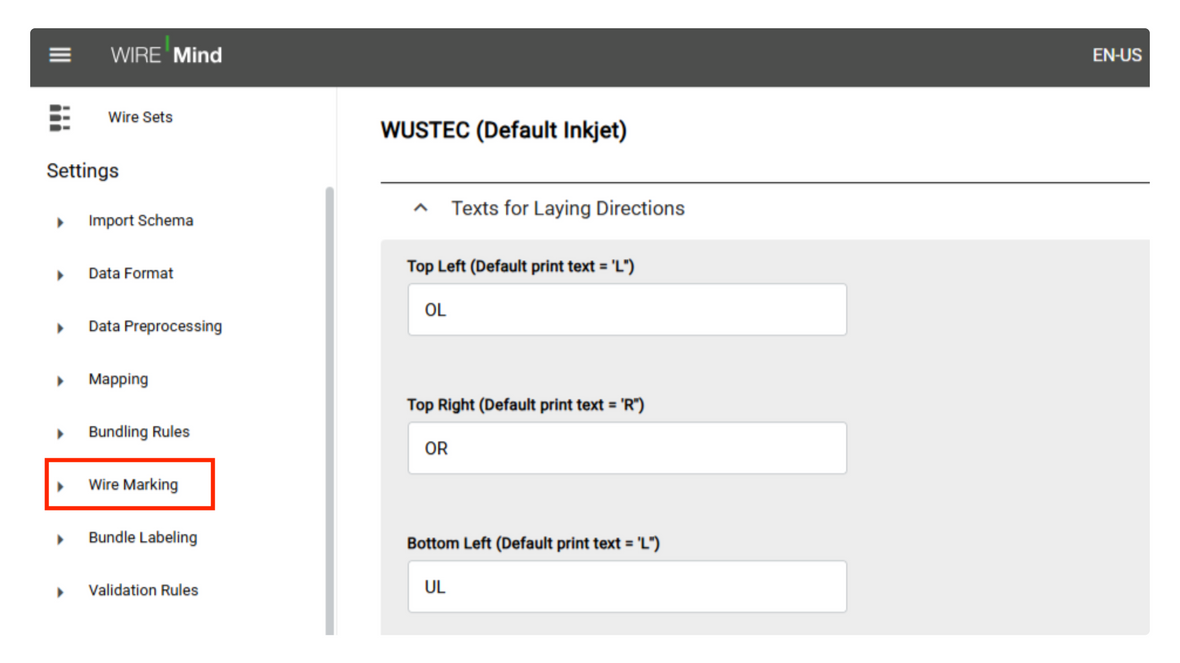
Task: Expand the Data Preprocessing arrow
Action: pyautogui.click(x=60, y=327)
